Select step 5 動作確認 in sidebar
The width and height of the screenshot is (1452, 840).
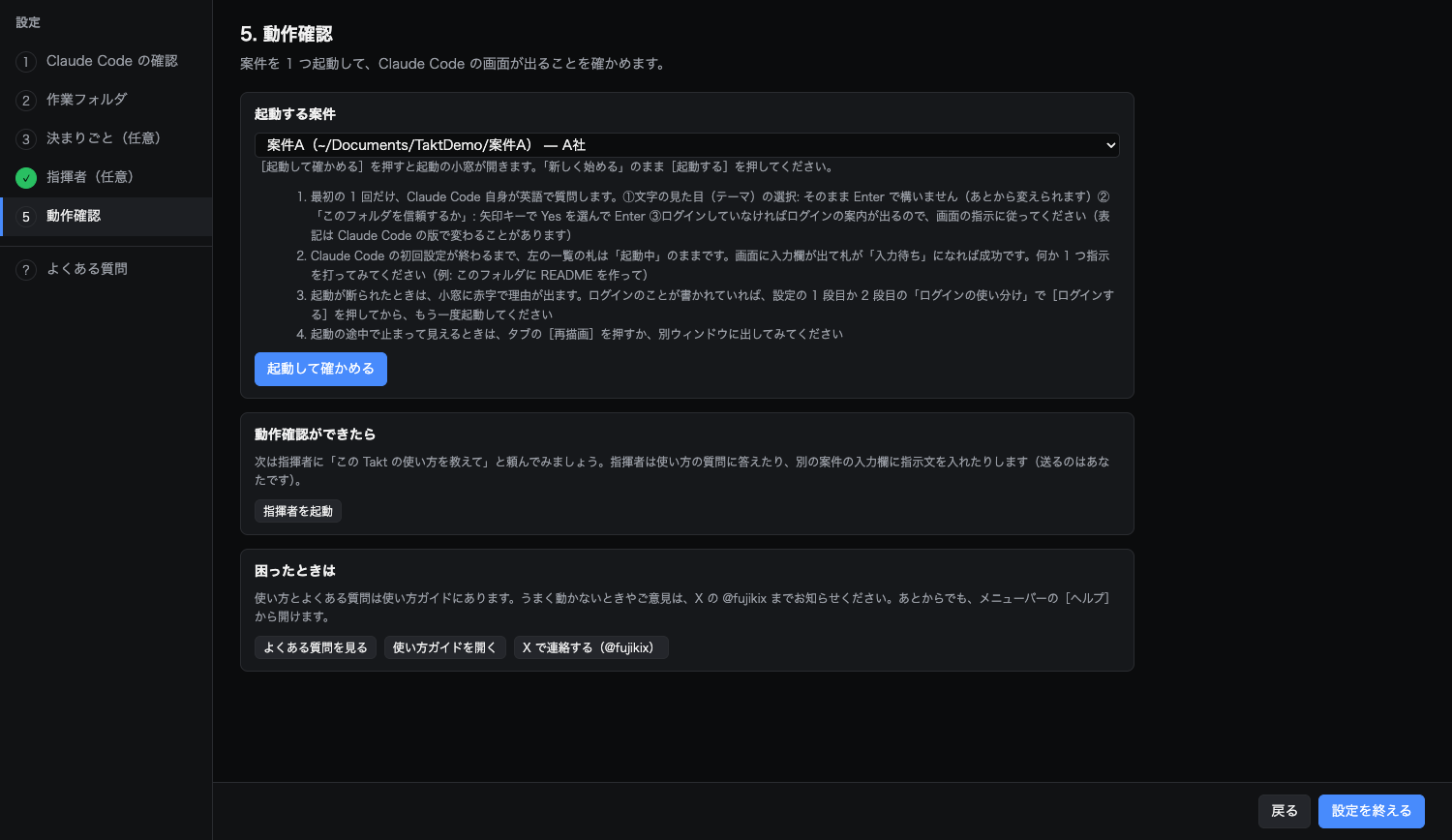tap(106, 217)
